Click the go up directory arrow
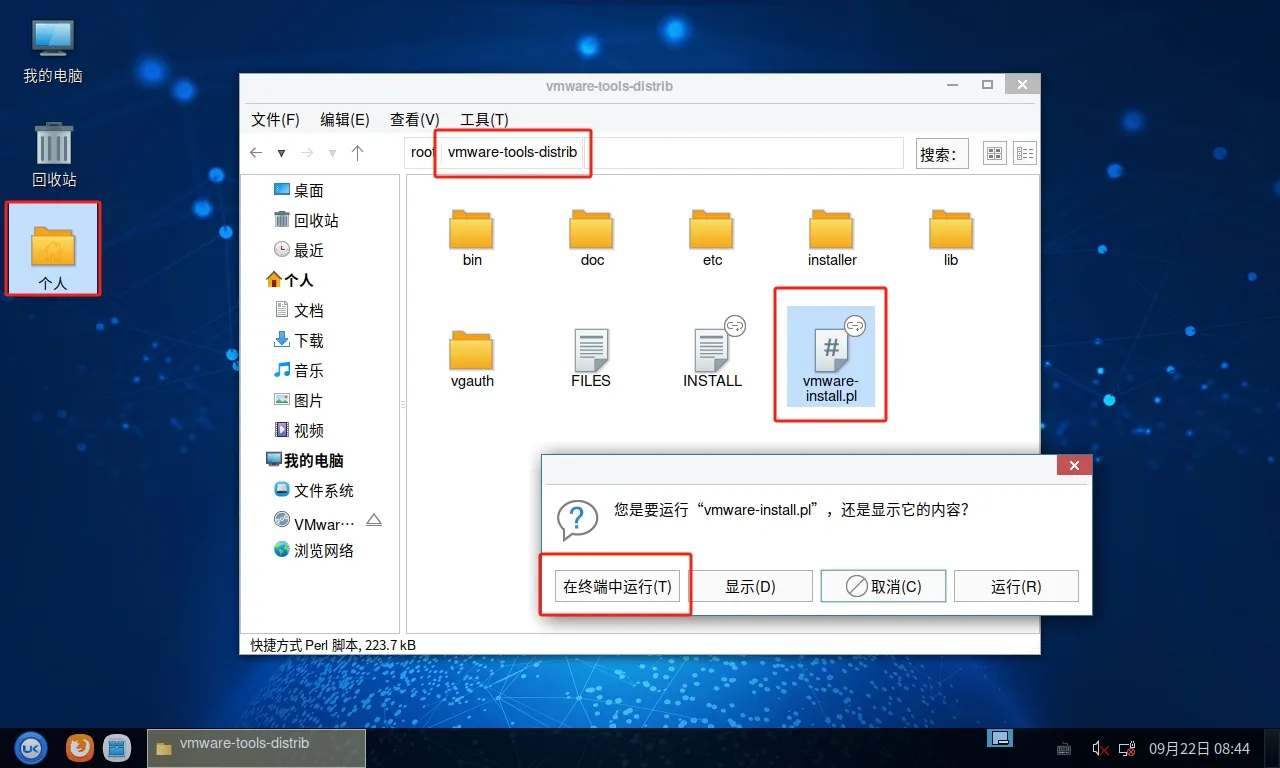This screenshot has height=768, width=1280. click(357, 153)
